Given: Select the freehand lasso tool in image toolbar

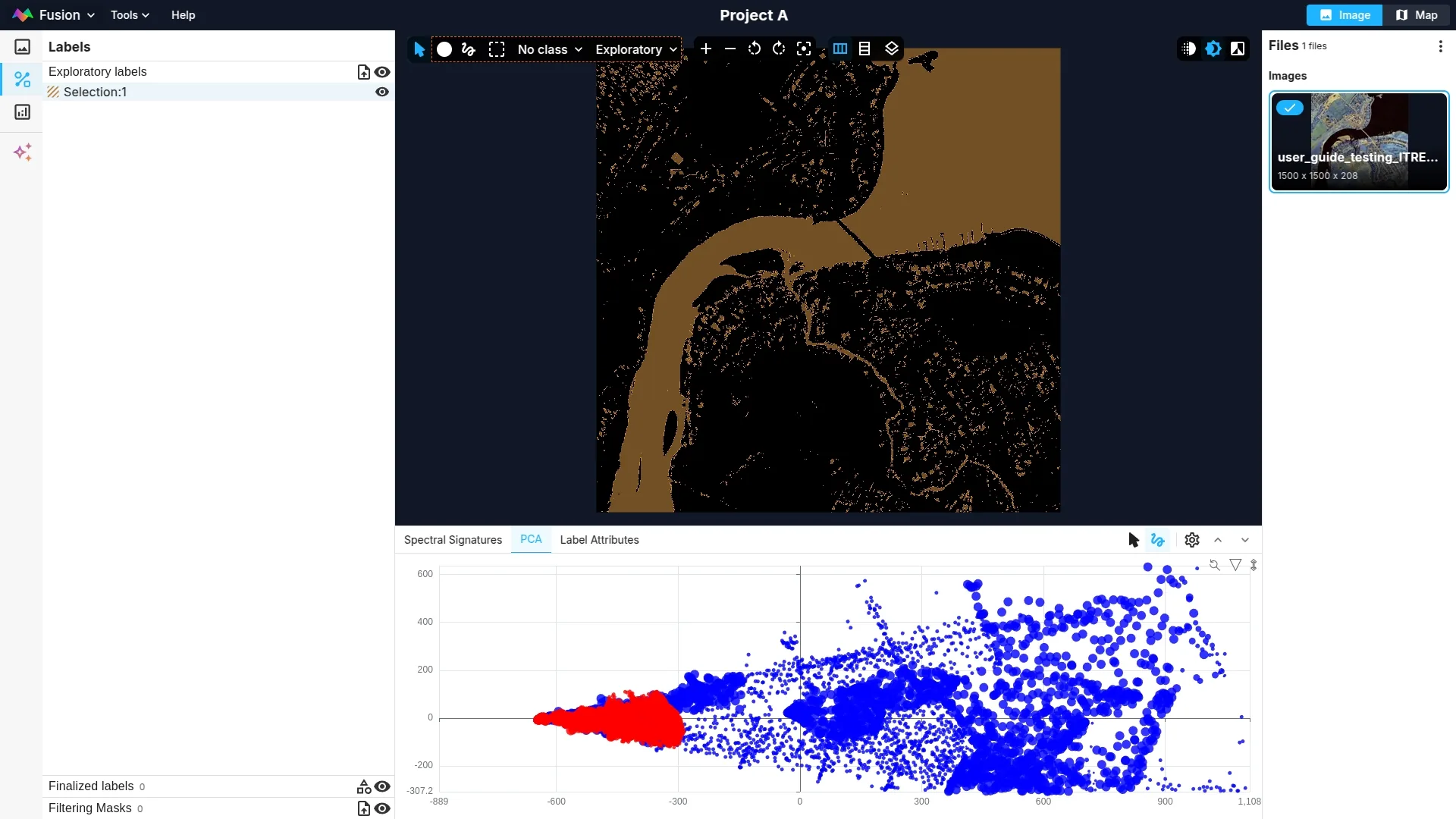Looking at the screenshot, I should pyautogui.click(x=469, y=49).
